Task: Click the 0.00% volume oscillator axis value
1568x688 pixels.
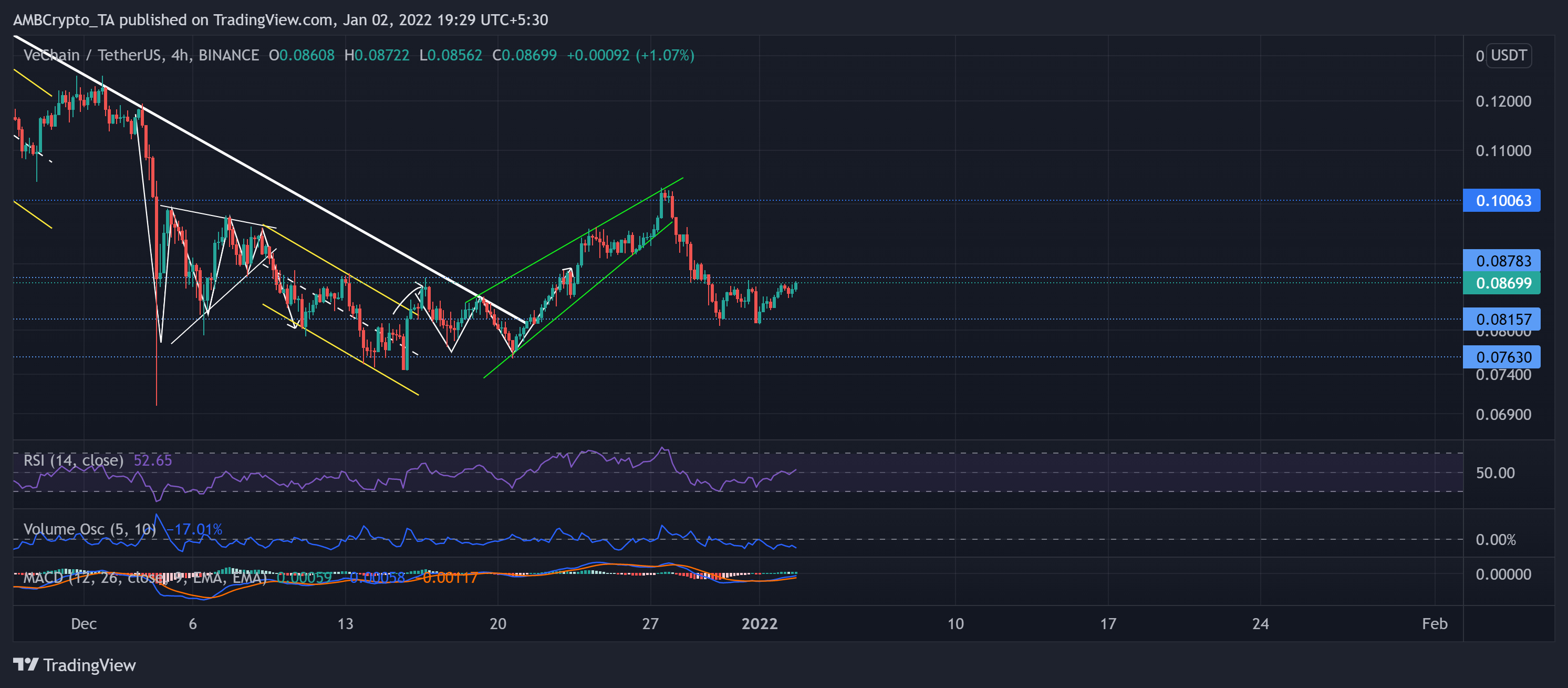Action: coord(1496,539)
